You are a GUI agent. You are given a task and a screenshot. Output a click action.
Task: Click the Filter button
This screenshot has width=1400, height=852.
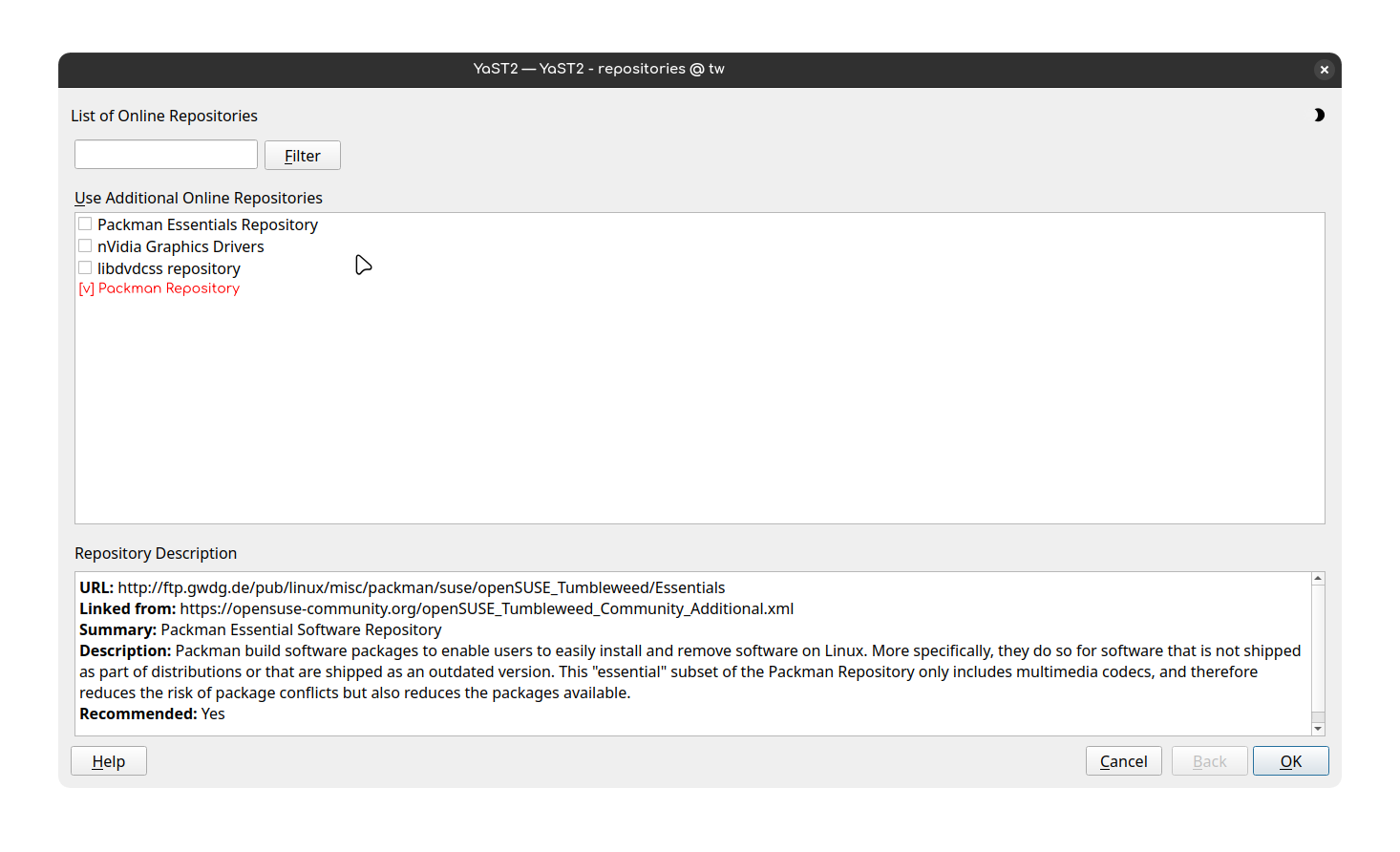pos(303,156)
